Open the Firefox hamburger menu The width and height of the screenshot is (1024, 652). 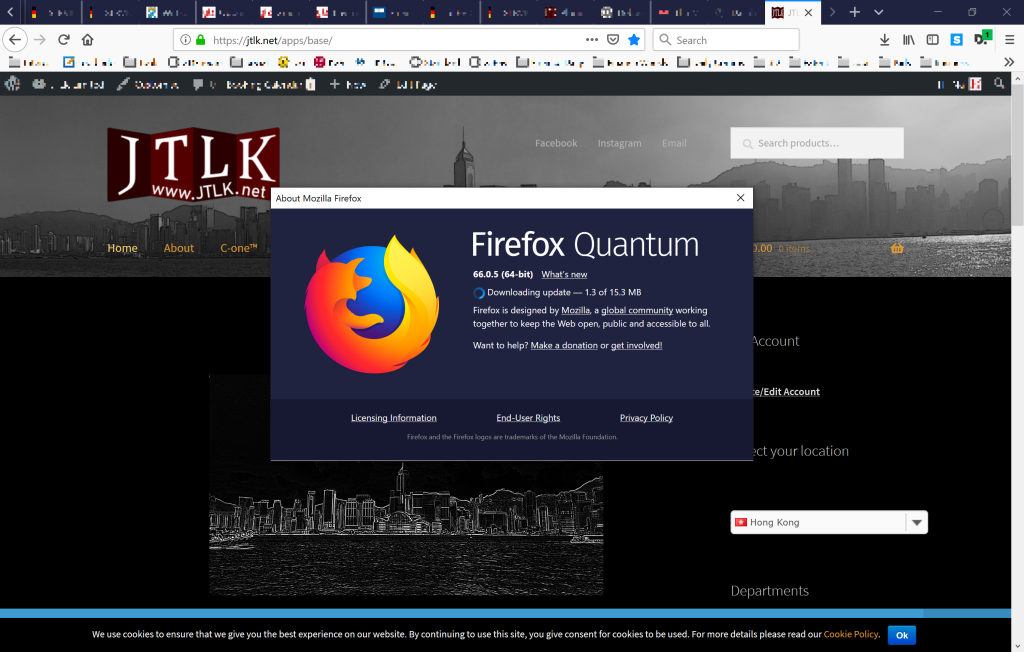(x=1009, y=40)
